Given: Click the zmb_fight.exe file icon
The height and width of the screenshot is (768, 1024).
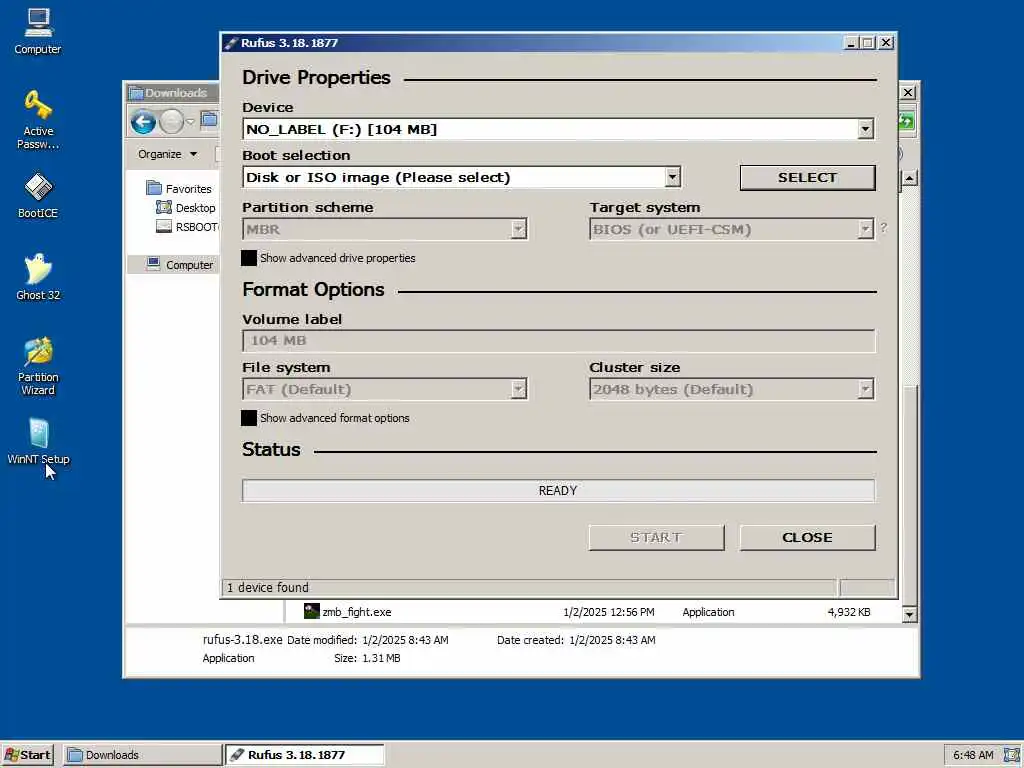Looking at the screenshot, I should pyautogui.click(x=312, y=611).
